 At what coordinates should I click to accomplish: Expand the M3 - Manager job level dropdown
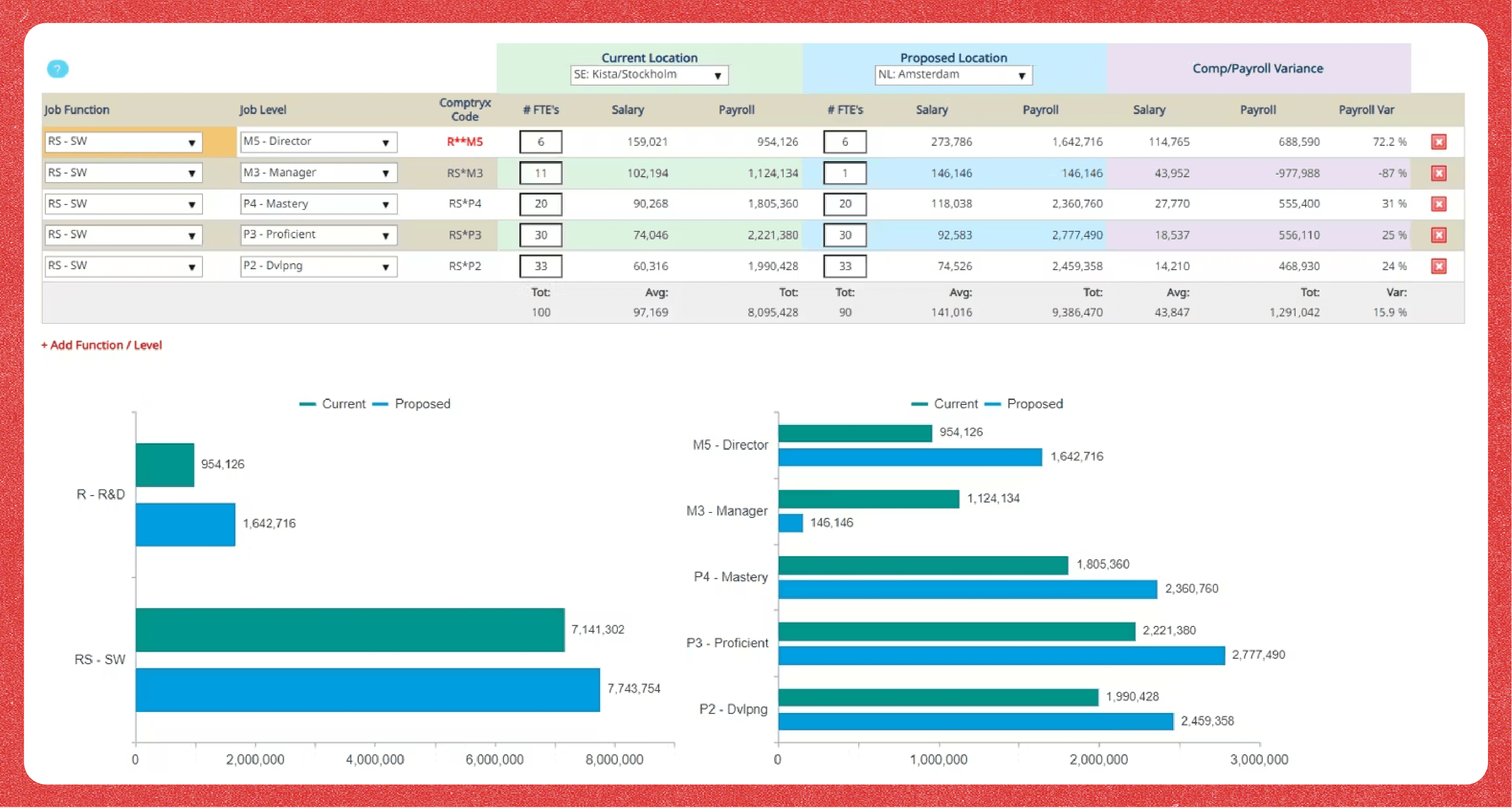click(x=319, y=173)
